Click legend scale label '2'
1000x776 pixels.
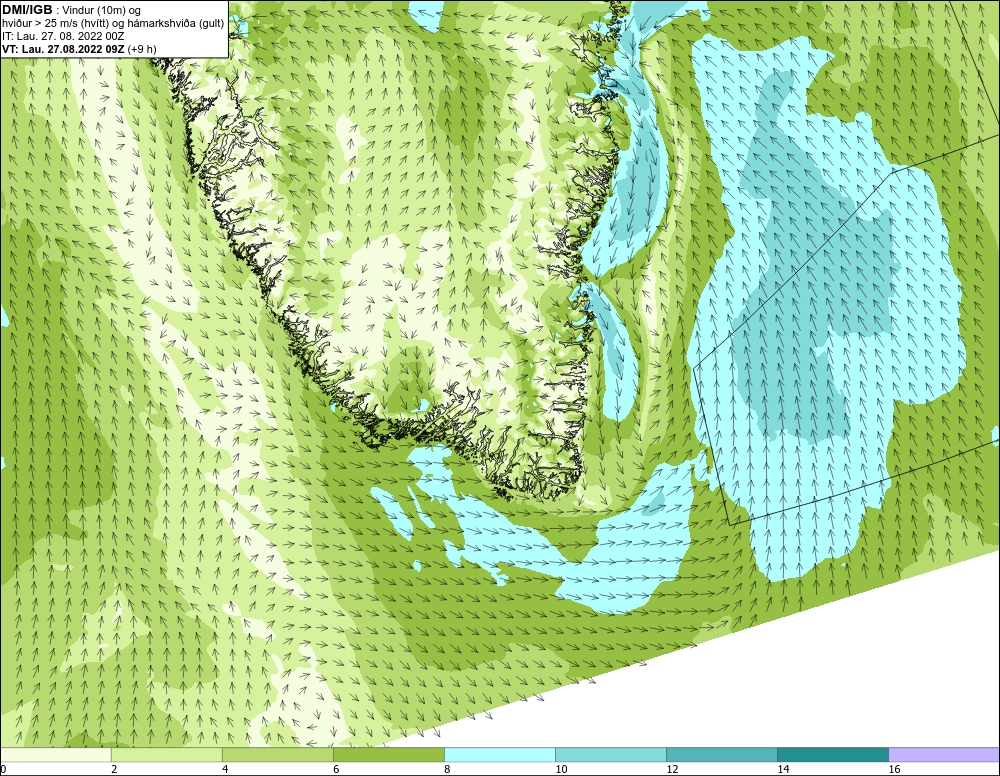tap(114, 770)
